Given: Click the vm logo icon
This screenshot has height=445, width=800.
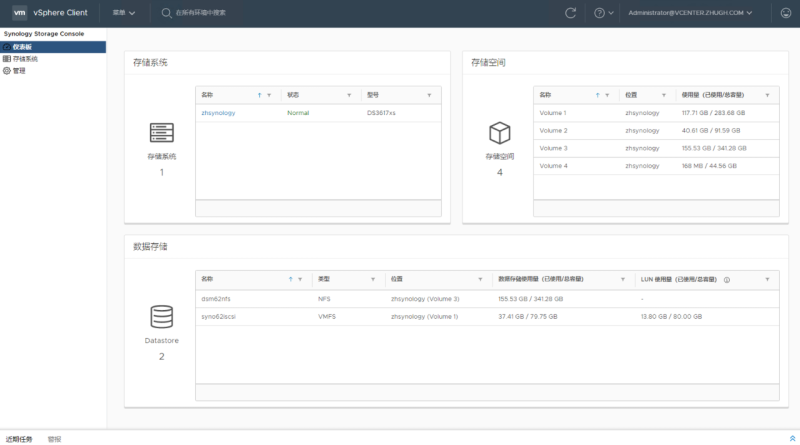Looking at the screenshot, I should [19, 13].
